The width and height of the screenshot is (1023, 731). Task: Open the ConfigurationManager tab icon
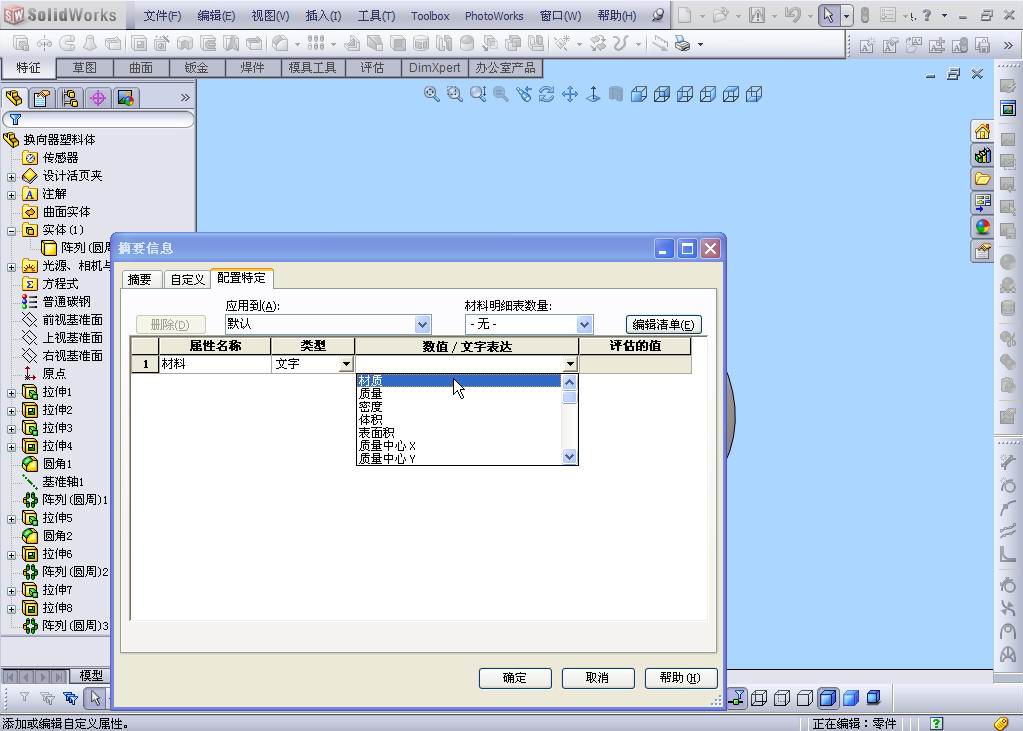point(70,98)
